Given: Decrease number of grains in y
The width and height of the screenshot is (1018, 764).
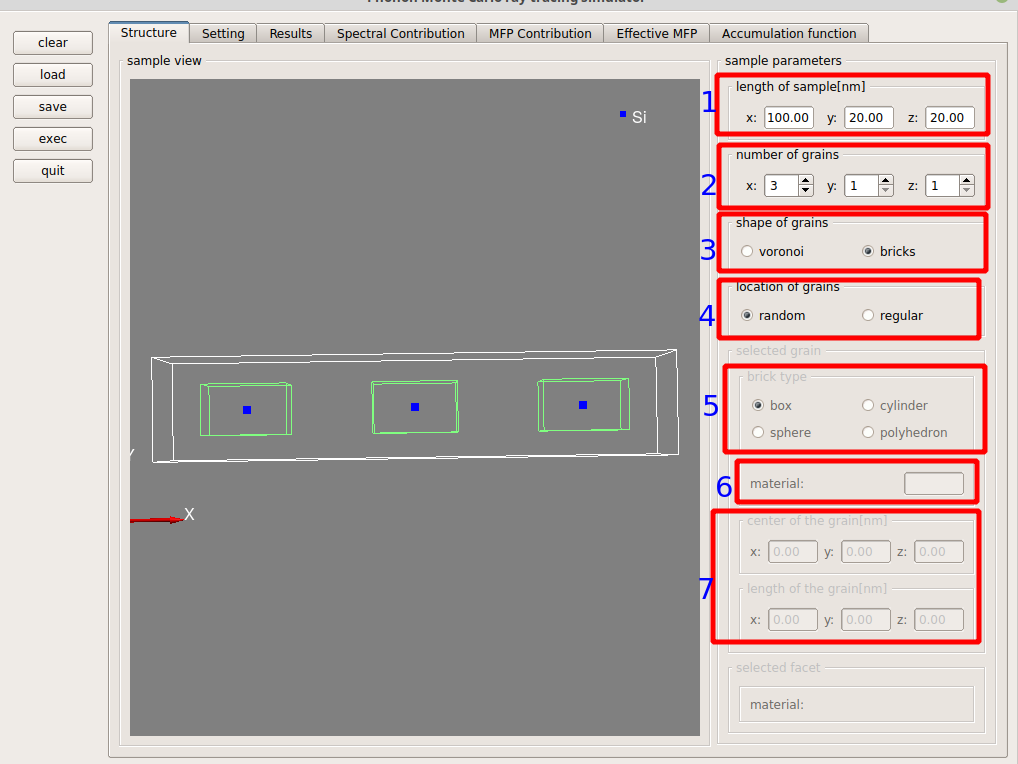Looking at the screenshot, I should tap(886, 191).
